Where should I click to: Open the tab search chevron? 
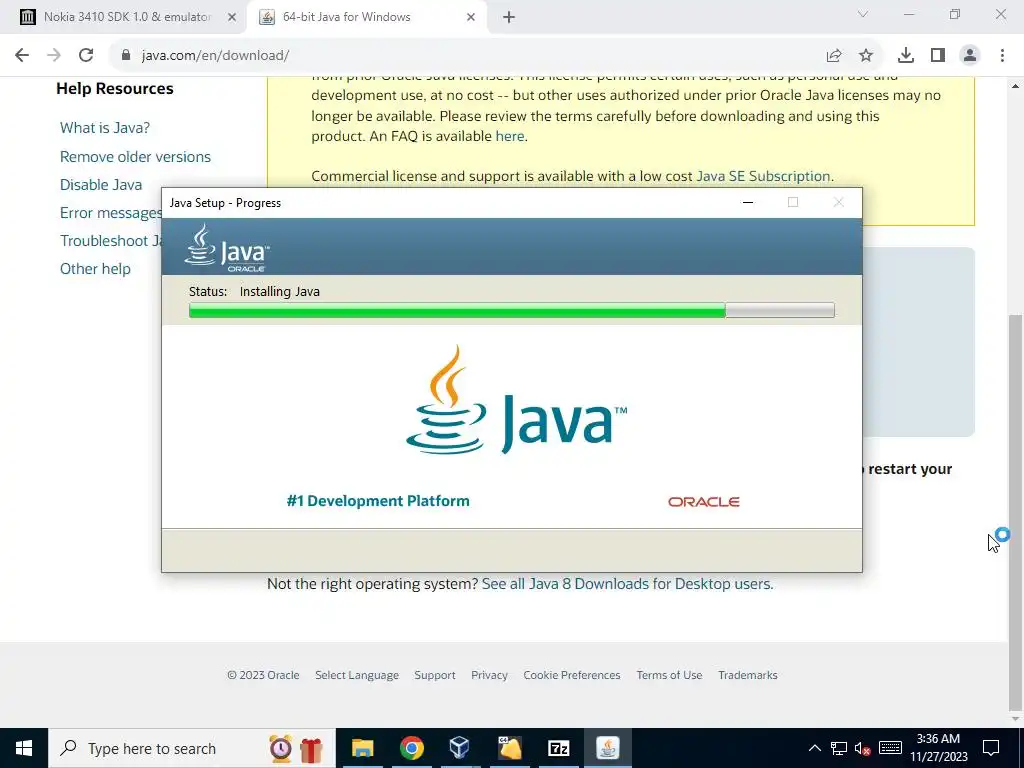pyautogui.click(x=863, y=14)
